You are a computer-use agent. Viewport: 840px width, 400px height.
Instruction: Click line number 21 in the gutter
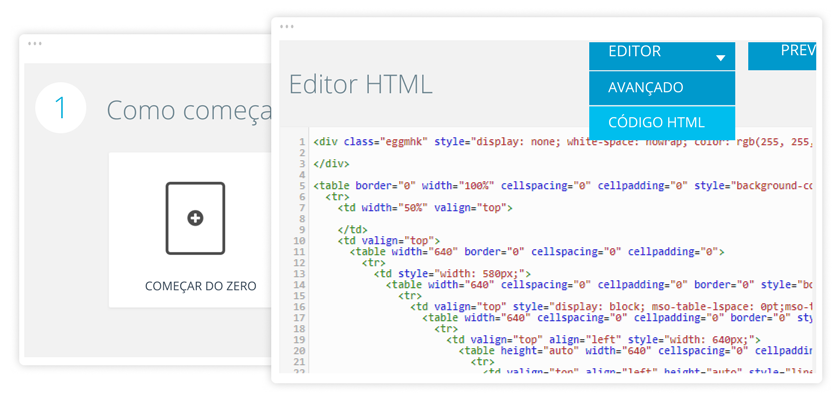[299, 362]
